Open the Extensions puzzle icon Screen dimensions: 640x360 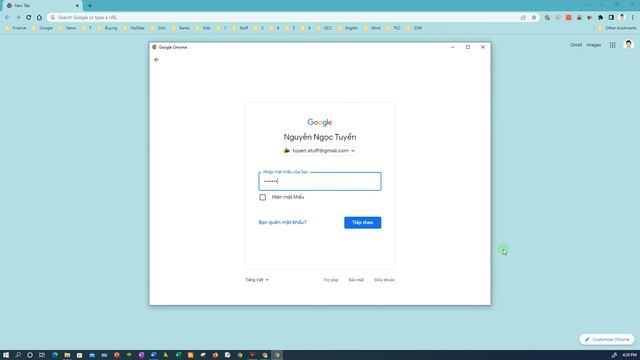coord(600,18)
